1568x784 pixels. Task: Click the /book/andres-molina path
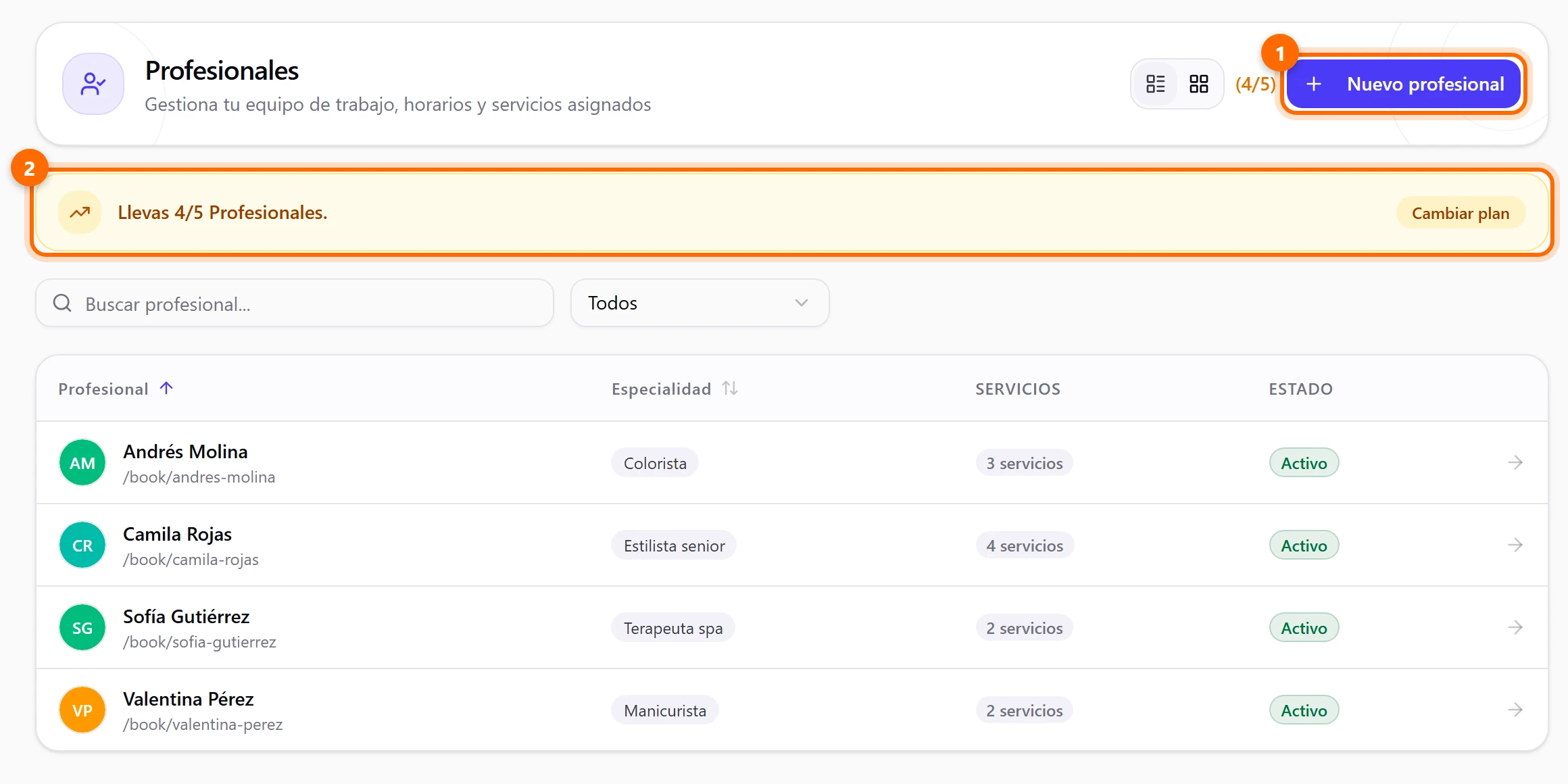pyautogui.click(x=199, y=477)
